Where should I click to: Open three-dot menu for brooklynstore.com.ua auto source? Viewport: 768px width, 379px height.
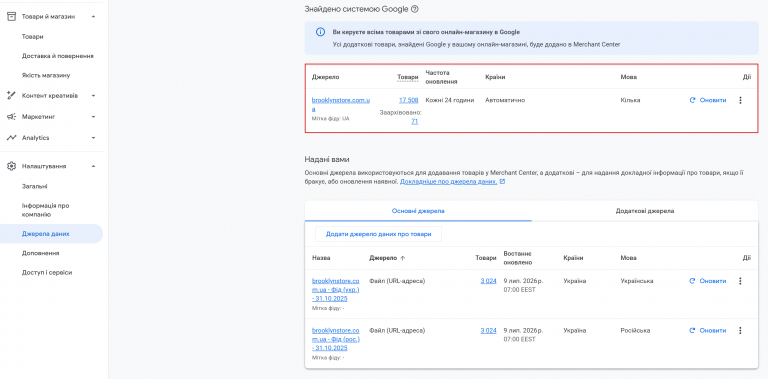pos(740,100)
